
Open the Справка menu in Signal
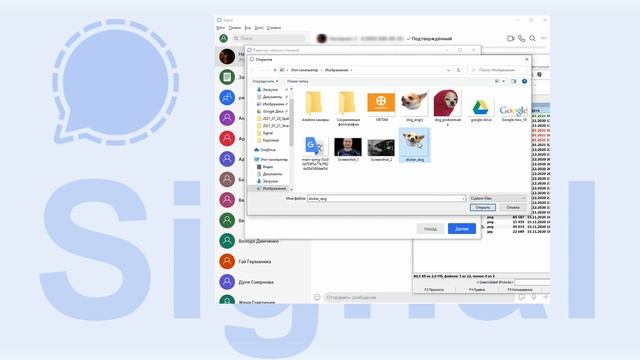(x=274, y=28)
